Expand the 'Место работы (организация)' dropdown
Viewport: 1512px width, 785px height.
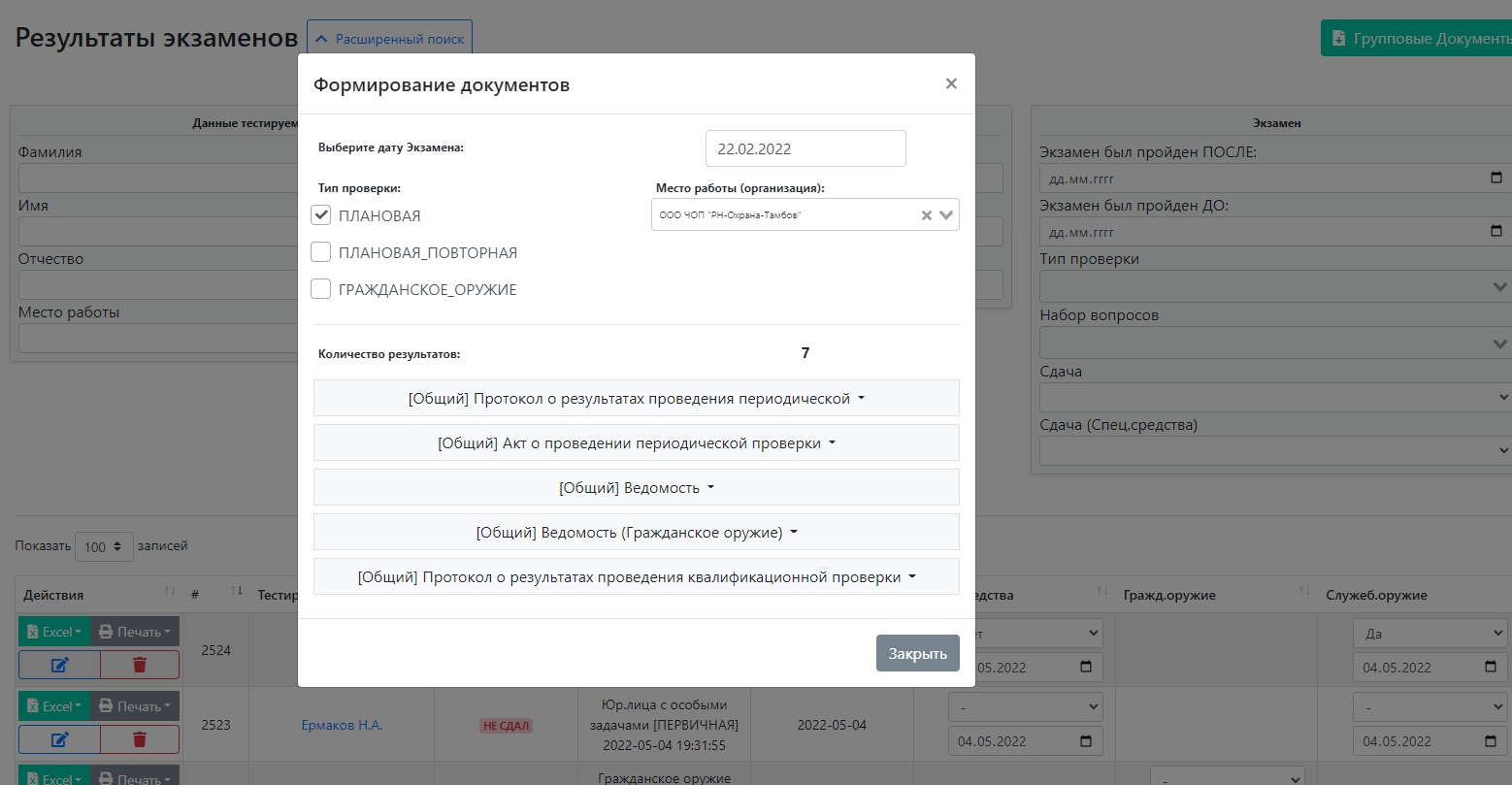pyautogui.click(x=946, y=214)
